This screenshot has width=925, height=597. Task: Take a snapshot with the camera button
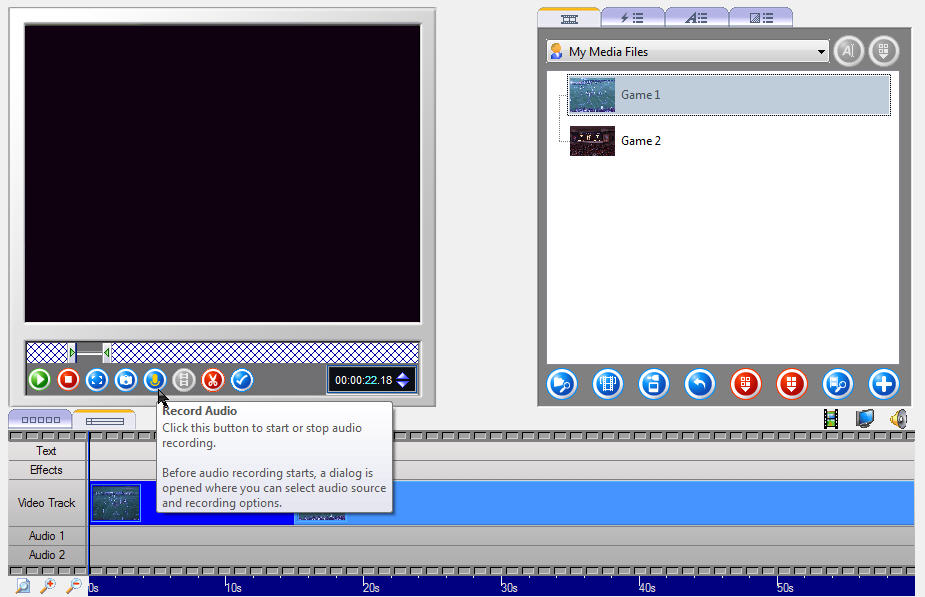click(x=126, y=379)
